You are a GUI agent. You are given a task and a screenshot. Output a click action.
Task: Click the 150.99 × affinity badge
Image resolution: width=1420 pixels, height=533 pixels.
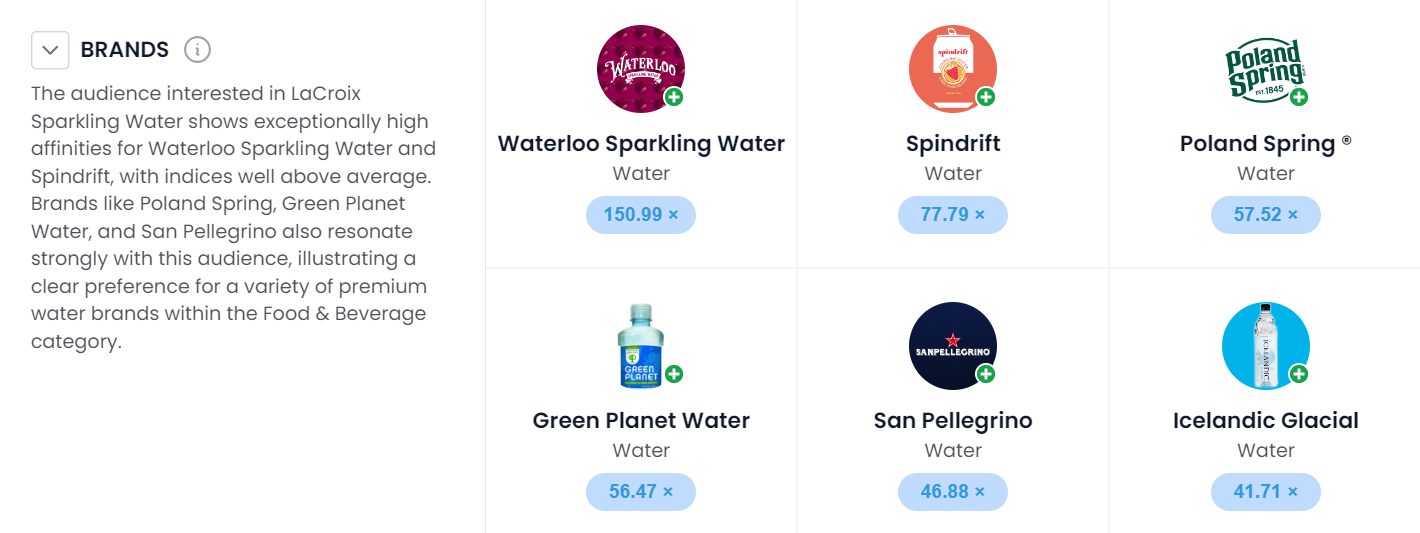641,215
